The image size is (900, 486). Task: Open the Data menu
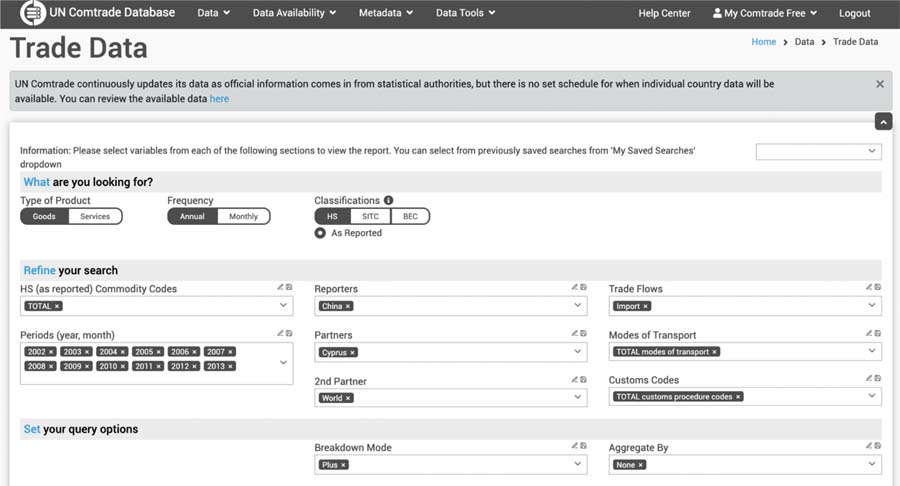[x=214, y=13]
